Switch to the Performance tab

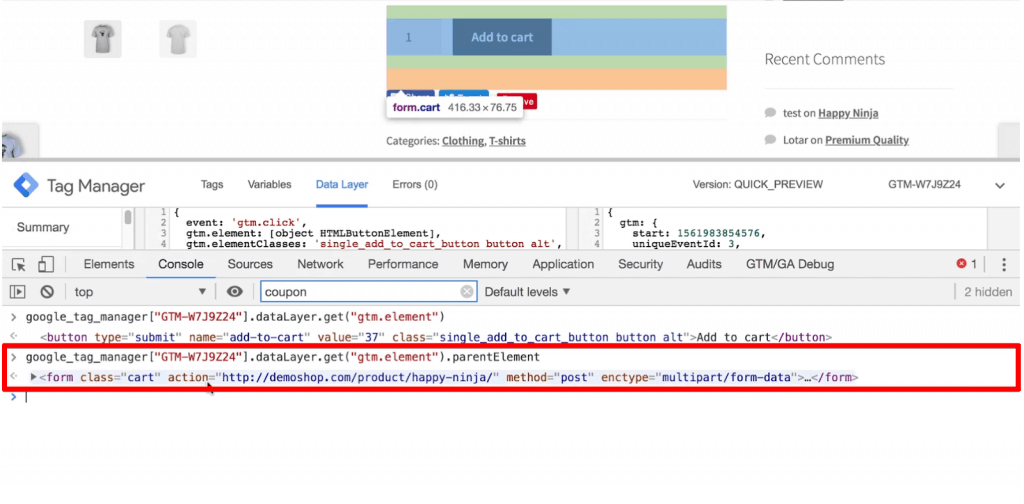403,264
